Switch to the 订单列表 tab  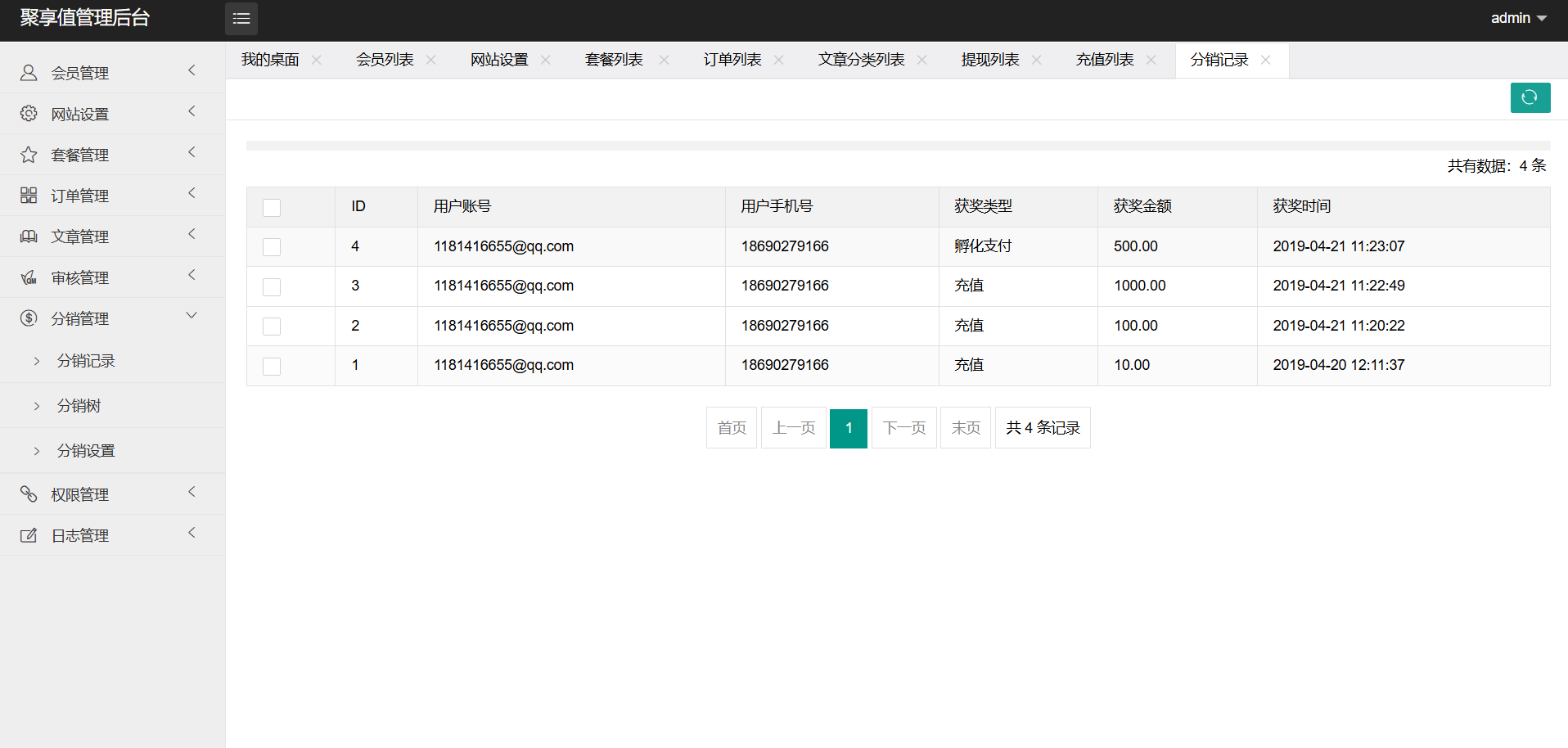tap(732, 60)
